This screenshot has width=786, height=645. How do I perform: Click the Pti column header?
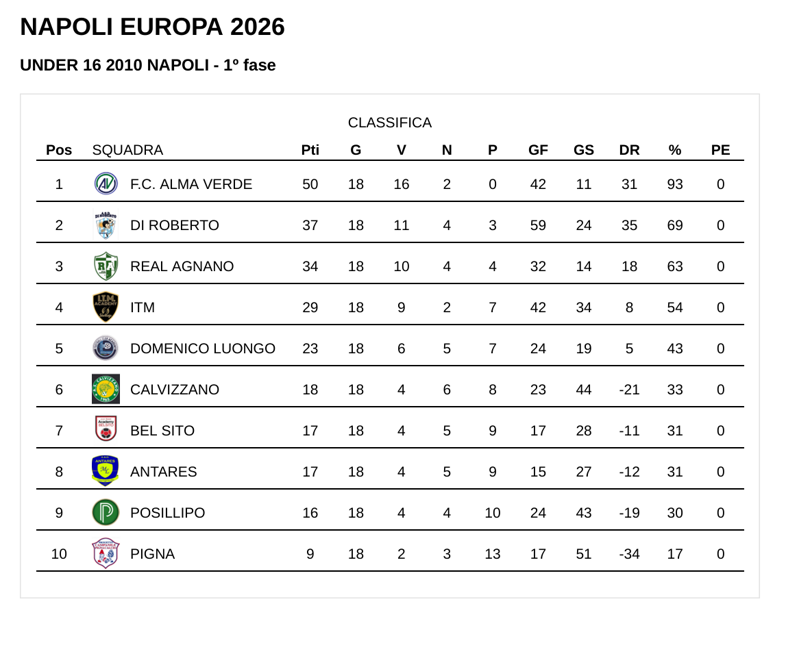[x=310, y=150]
